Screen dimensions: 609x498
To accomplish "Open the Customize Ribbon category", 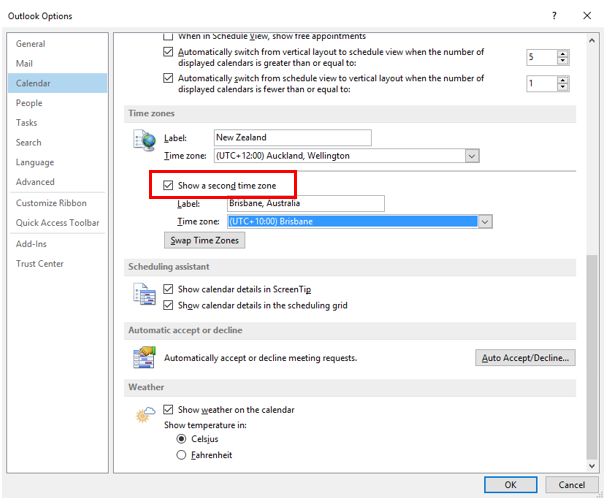I will point(57,203).
